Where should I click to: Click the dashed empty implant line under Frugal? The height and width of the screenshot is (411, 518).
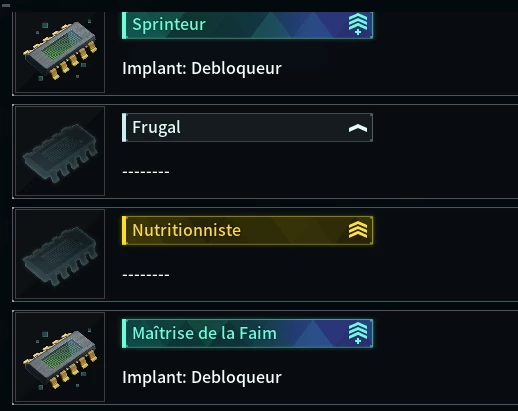pos(146,172)
